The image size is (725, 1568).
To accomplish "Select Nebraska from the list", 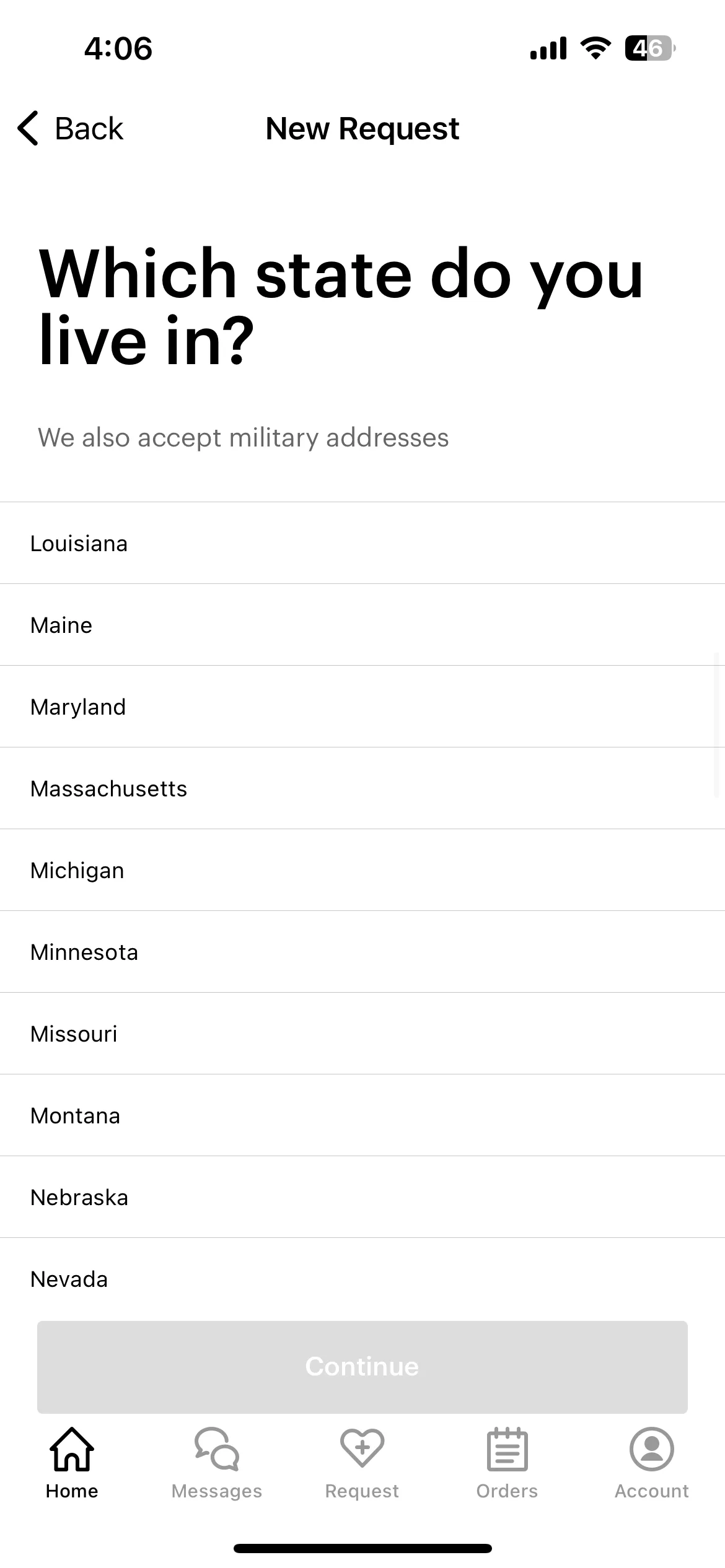I will [x=362, y=1197].
